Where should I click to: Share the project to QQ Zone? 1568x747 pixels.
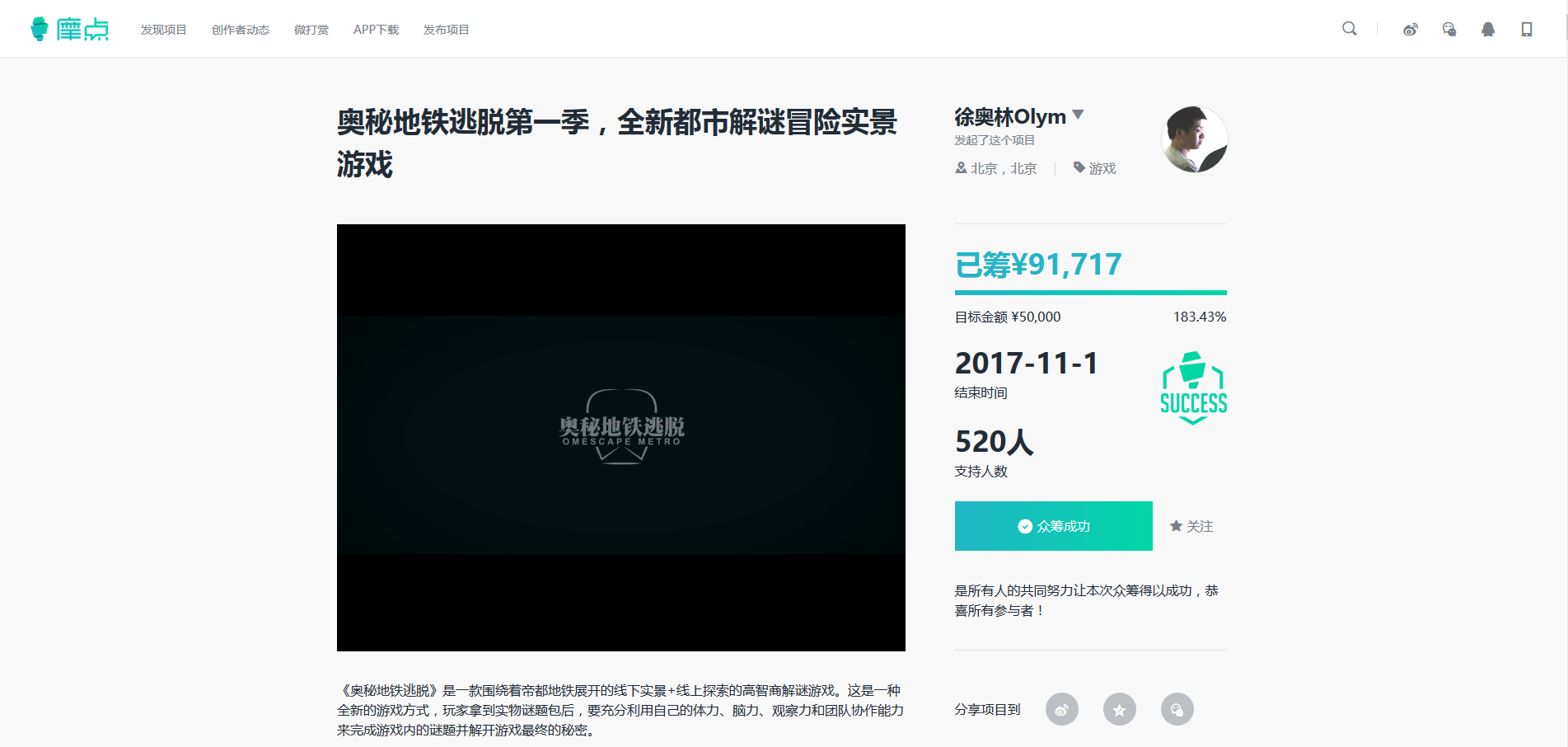pyautogui.click(x=1119, y=709)
